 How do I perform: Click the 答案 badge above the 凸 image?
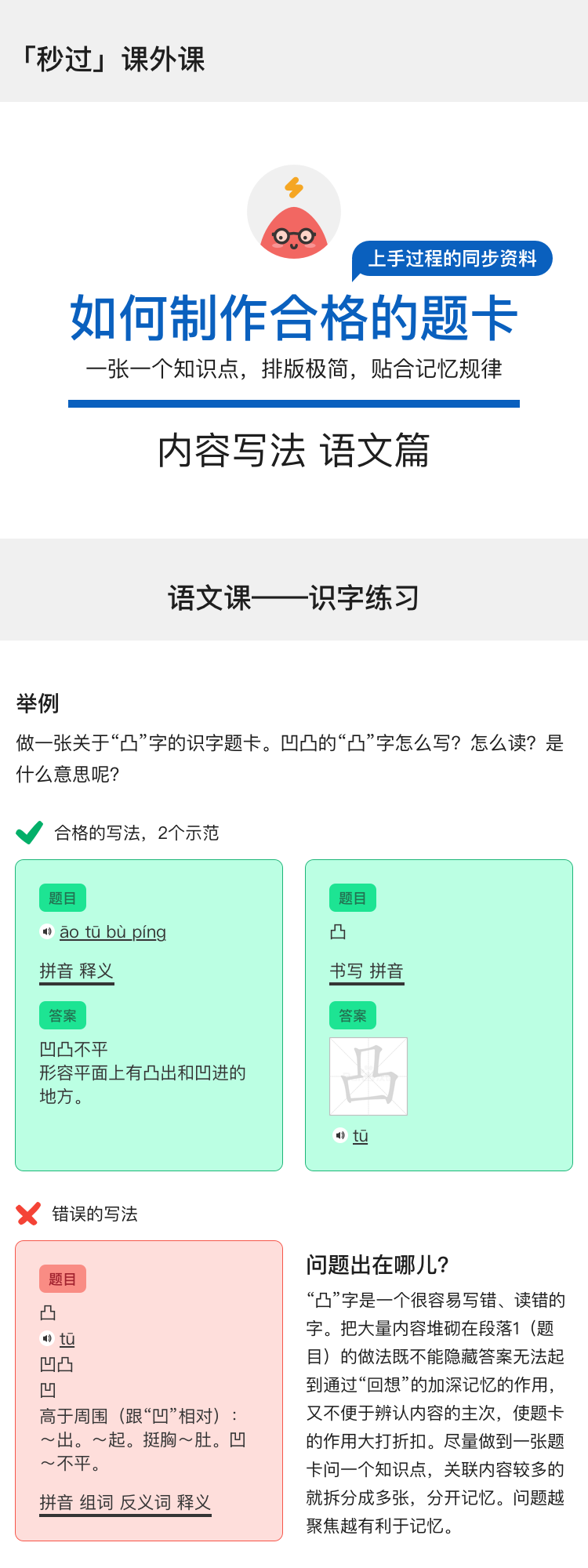pos(353,1016)
